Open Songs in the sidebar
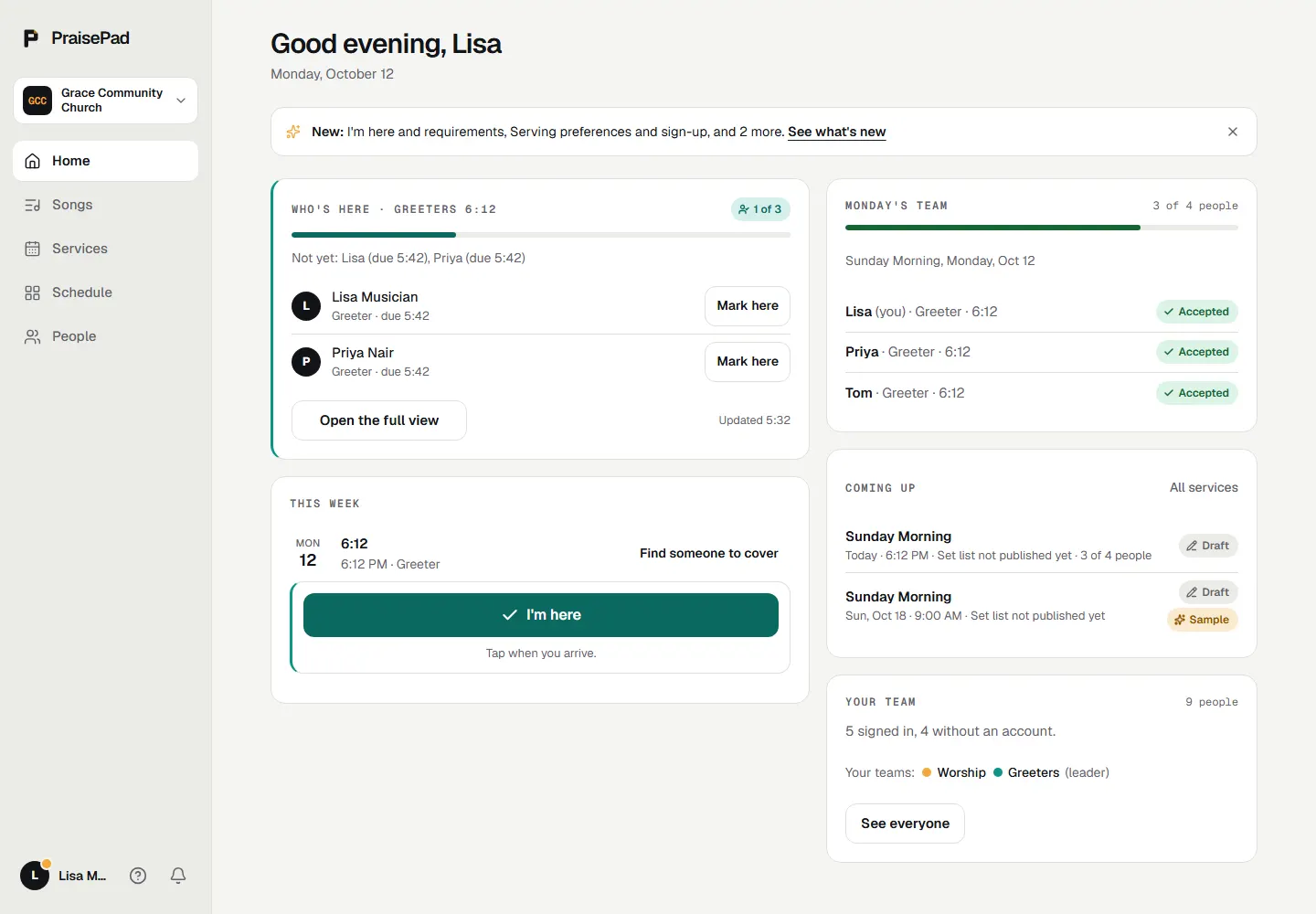Screen dimensions: 1316x914 point(106,205)
